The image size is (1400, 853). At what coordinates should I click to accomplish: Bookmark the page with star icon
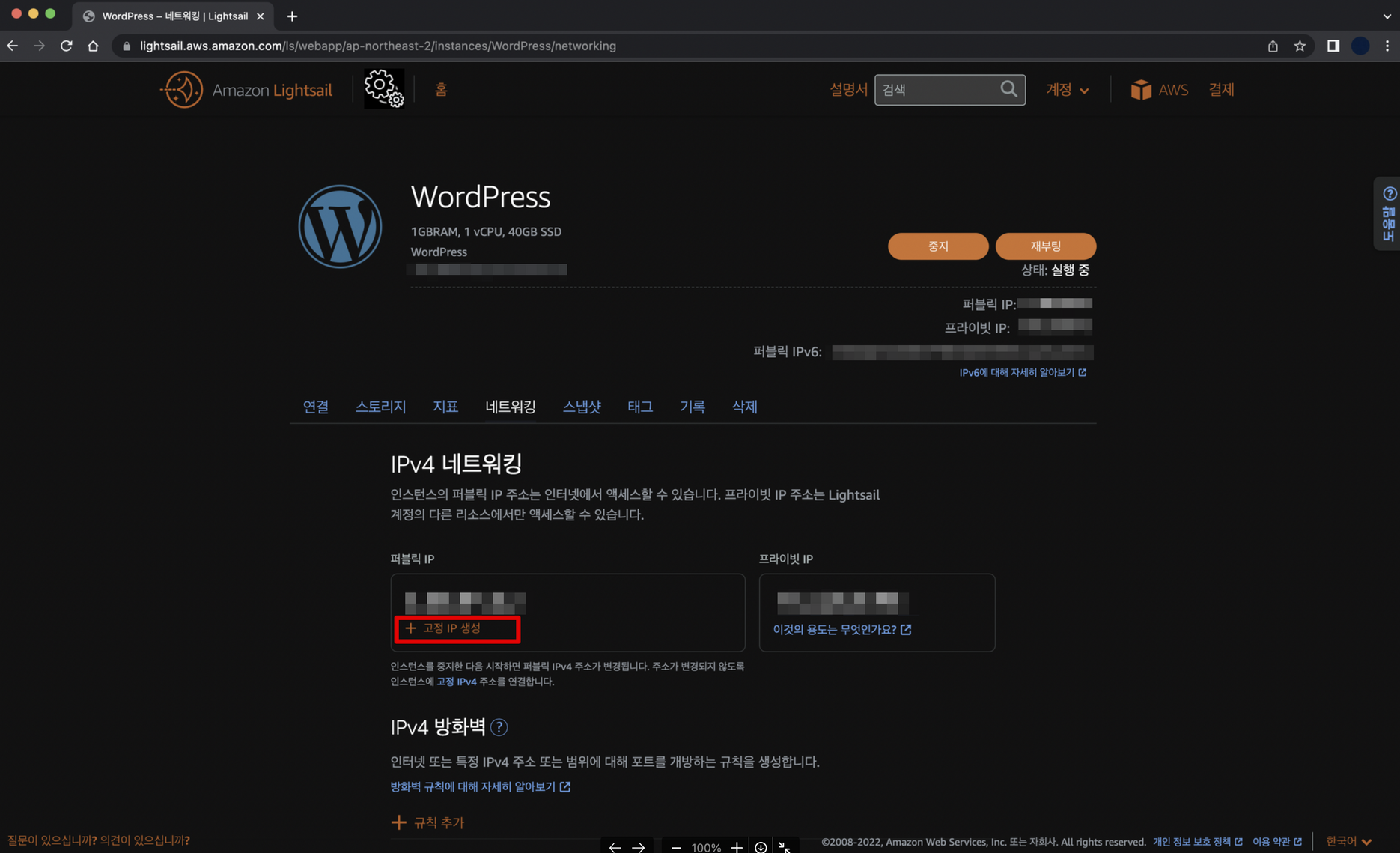coord(1300,46)
